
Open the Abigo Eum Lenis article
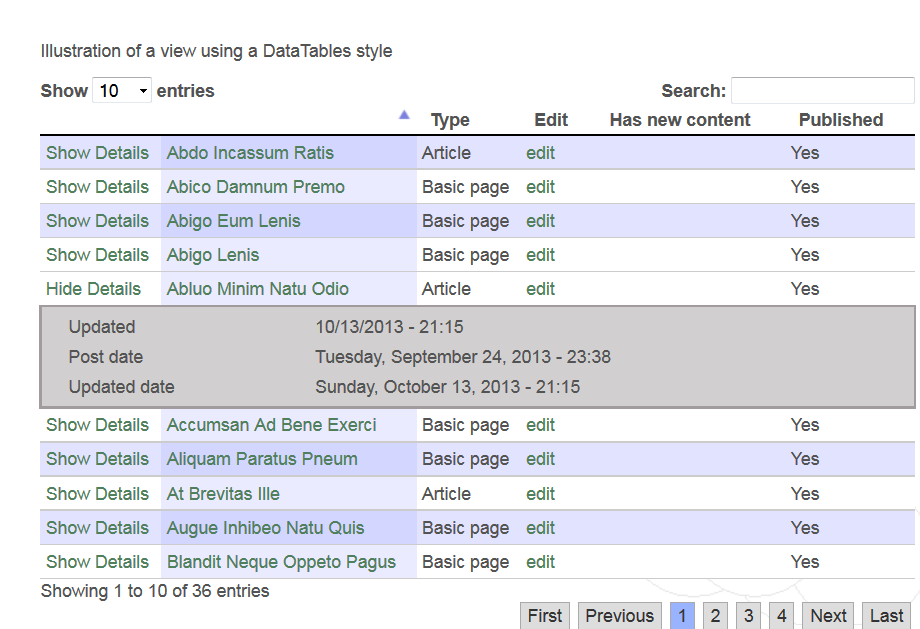pyautogui.click(x=235, y=220)
